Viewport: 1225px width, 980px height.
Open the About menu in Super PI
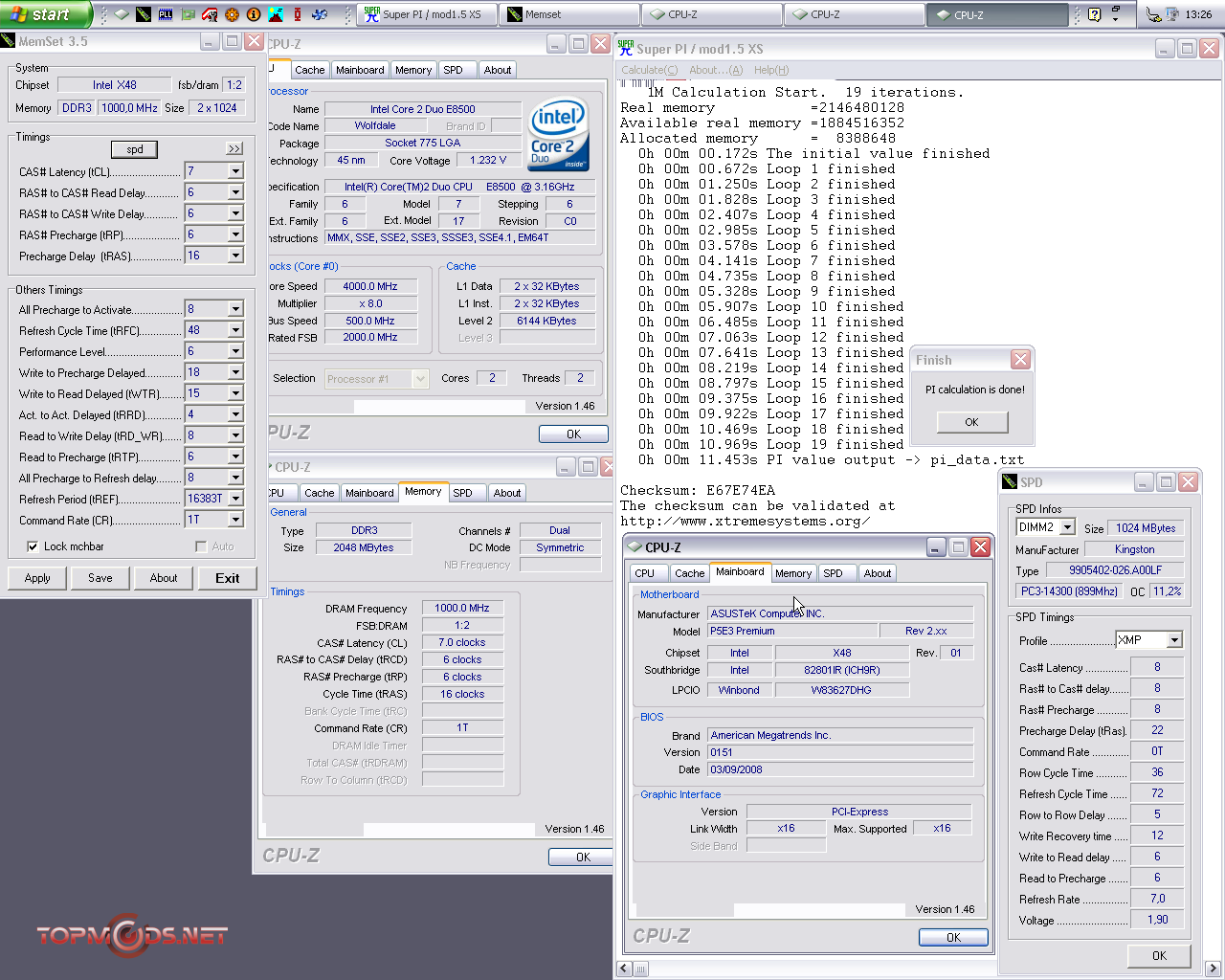(716, 70)
